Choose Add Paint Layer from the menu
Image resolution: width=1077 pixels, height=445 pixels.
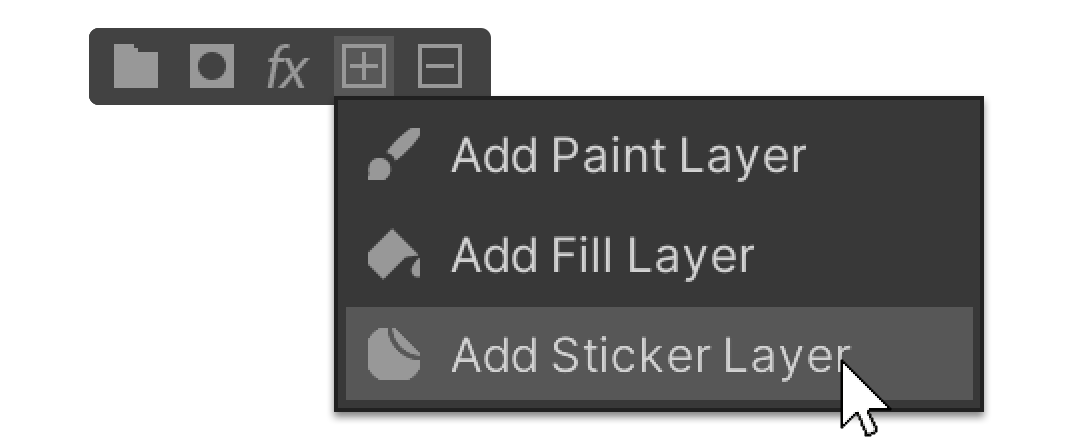[x=659, y=156]
